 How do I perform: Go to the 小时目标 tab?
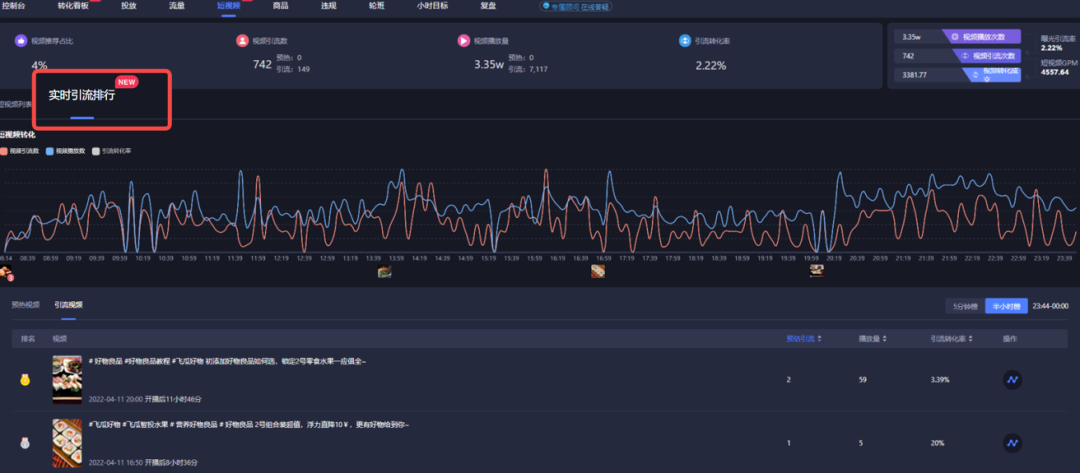click(x=433, y=6)
